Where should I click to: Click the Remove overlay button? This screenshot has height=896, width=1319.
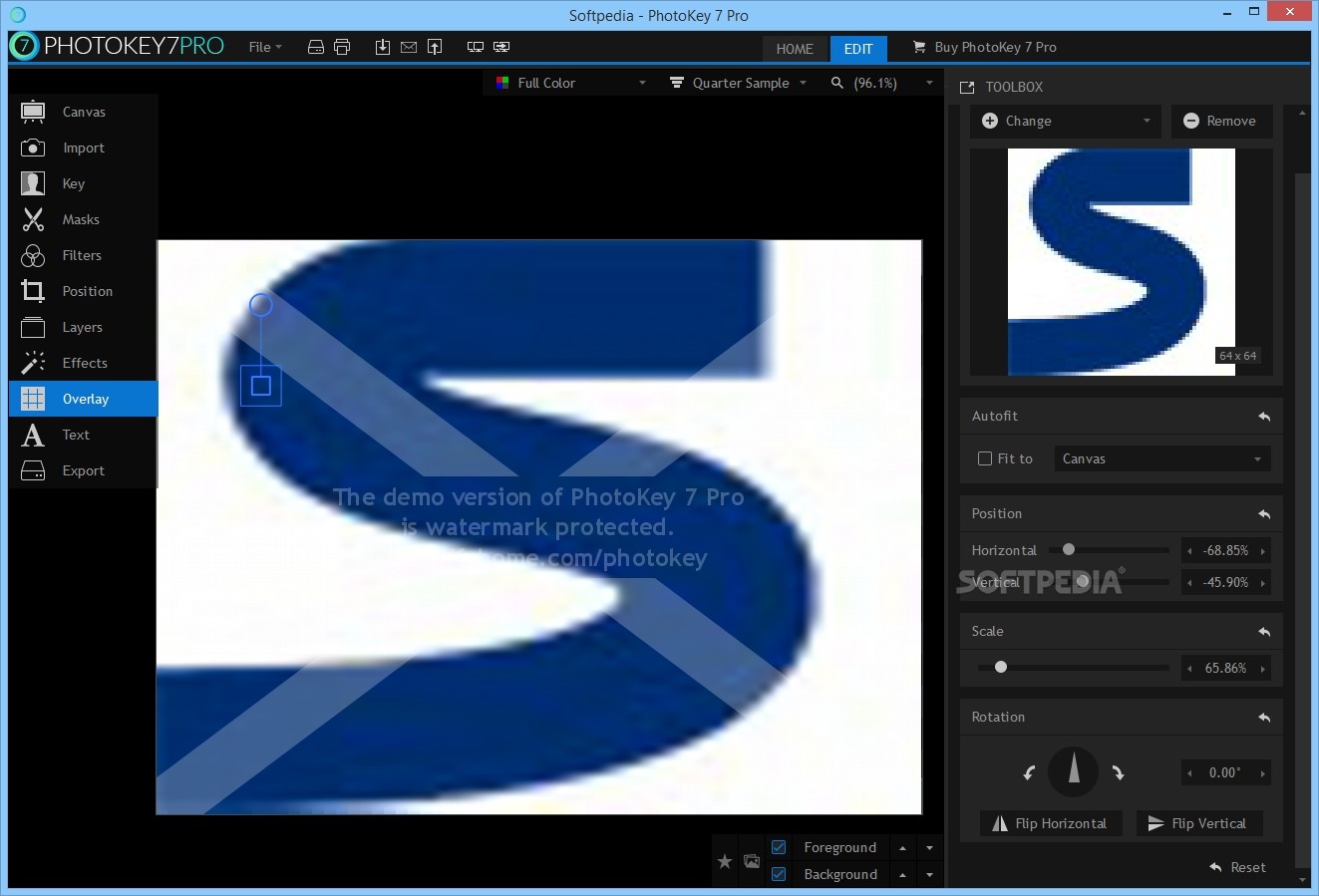pyautogui.click(x=1221, y=121)
